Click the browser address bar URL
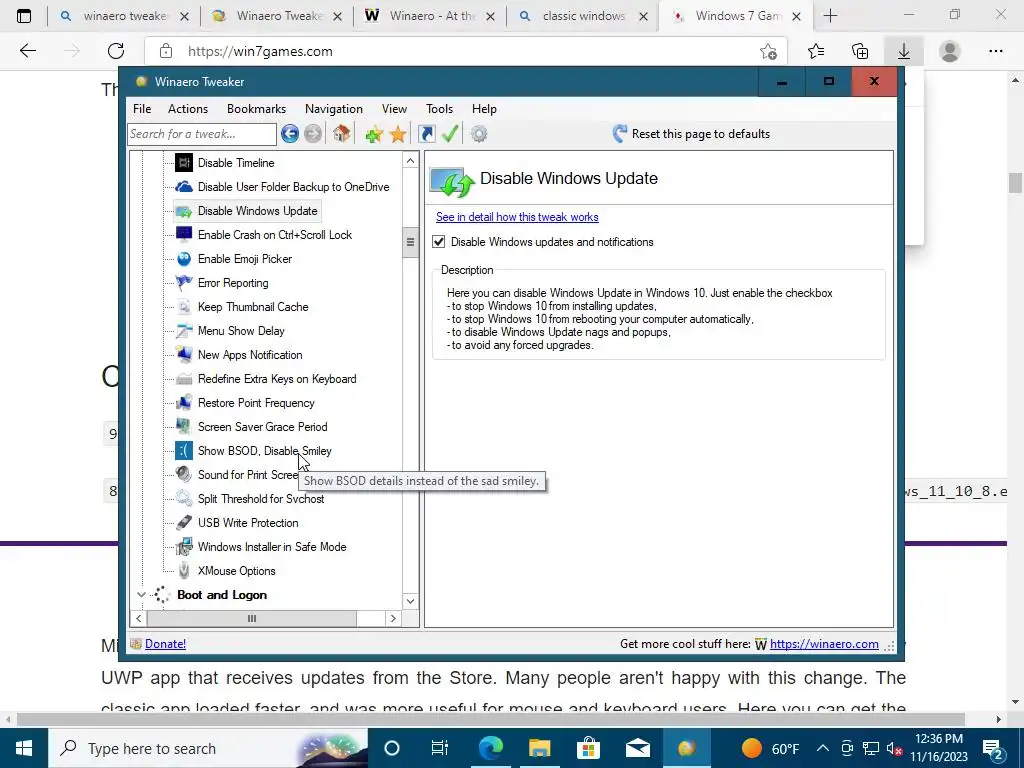The width and height of the screenshot is (1024, 768). coord(260,52)
